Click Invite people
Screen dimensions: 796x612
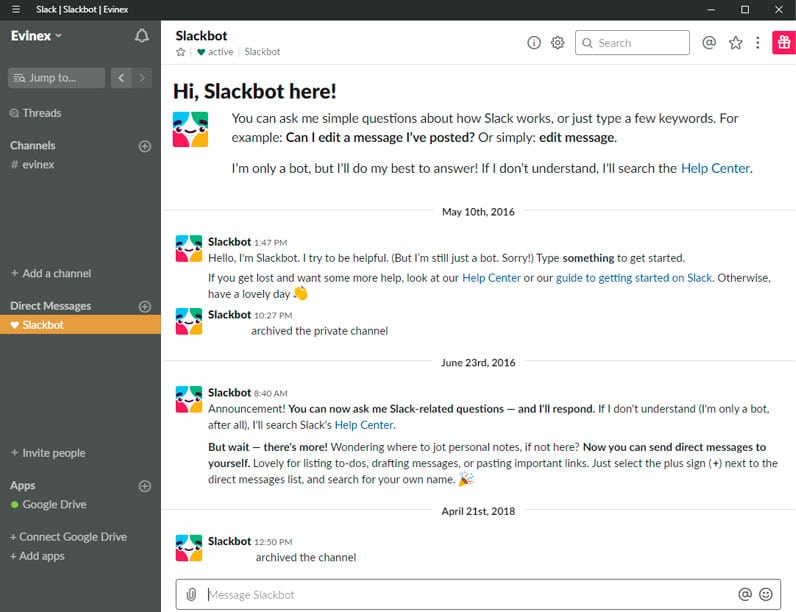point(48,453)
